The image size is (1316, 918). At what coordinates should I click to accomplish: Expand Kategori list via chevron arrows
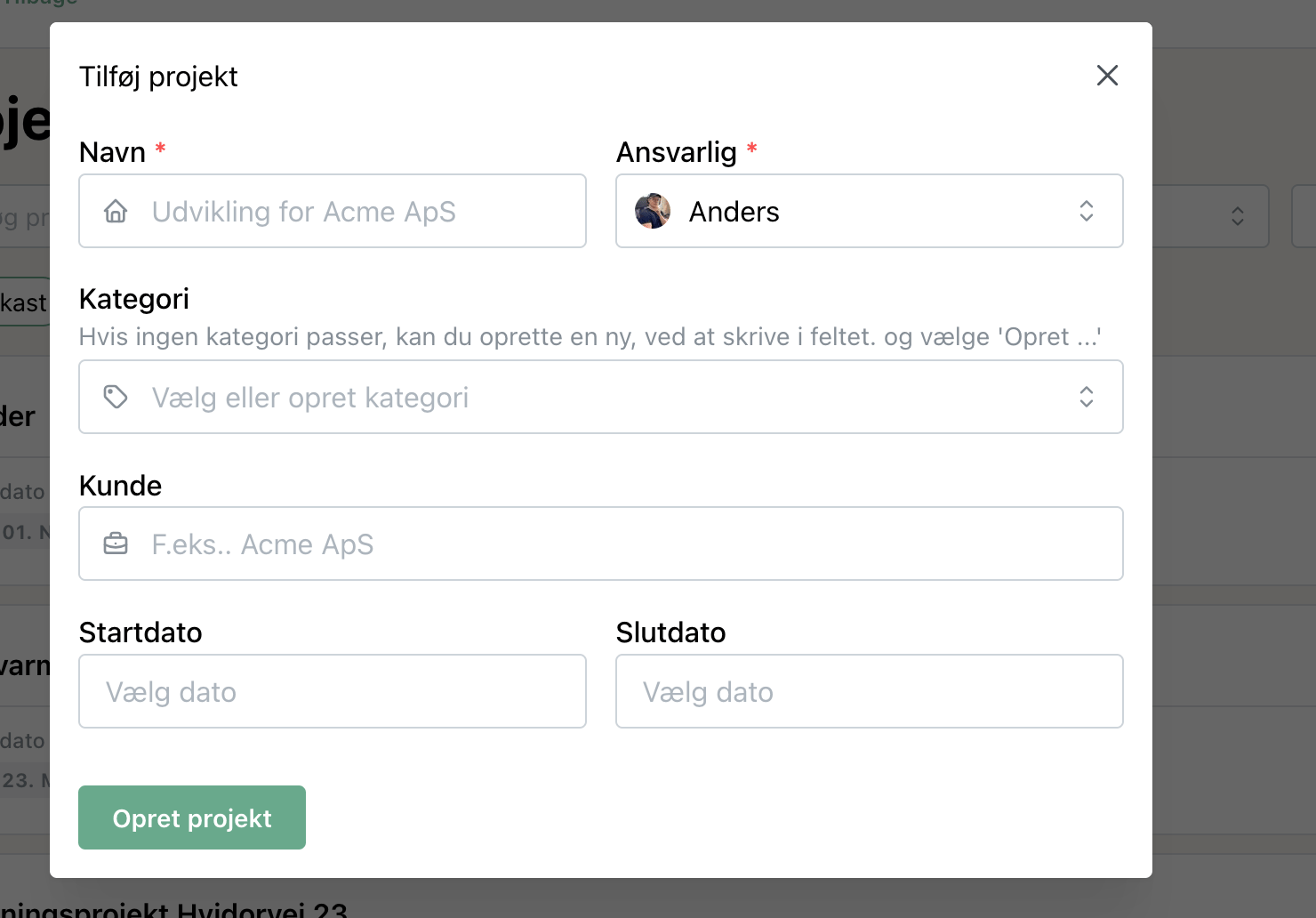pos(1087,397)
